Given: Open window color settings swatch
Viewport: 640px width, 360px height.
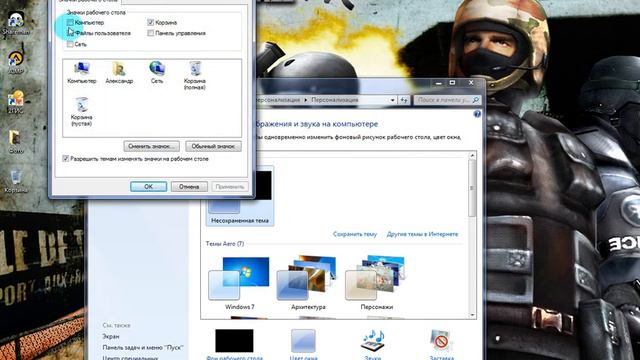Looking at the screenshot, I should [x=303, y=341].
